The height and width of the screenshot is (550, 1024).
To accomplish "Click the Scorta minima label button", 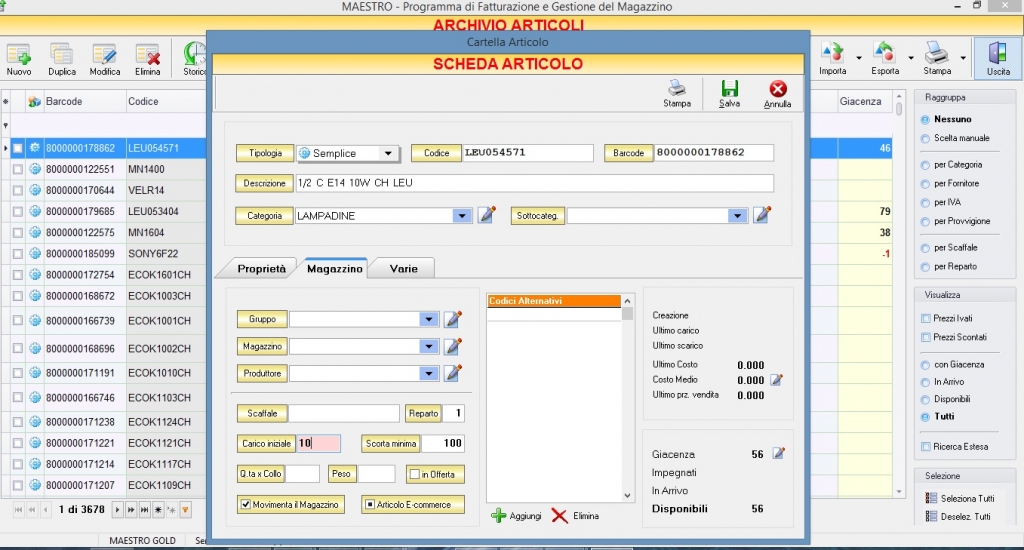I will [391, 444].
